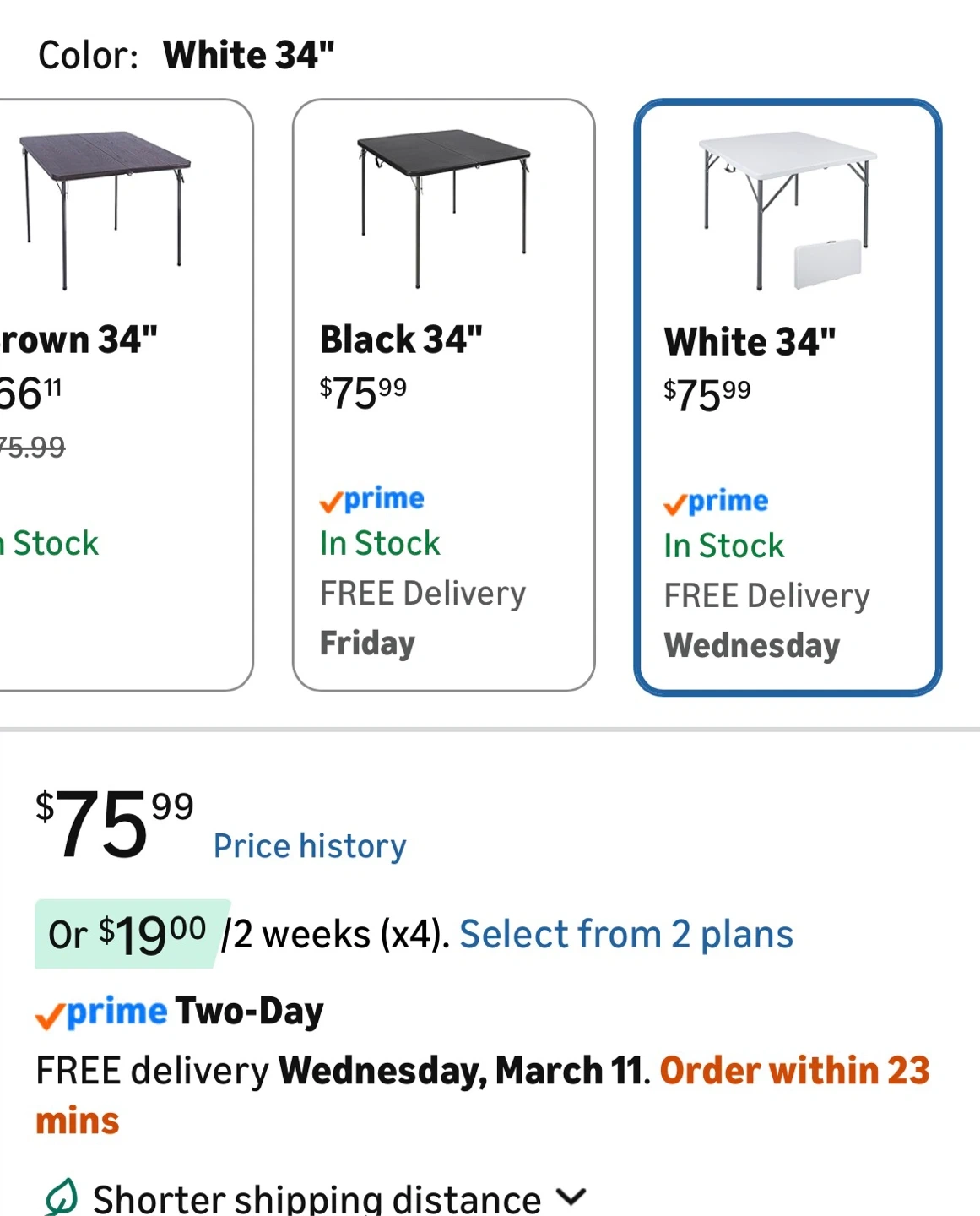Click the $75.99 price on Black 34"
The image size is (980, 1216).
pos(363,393)
